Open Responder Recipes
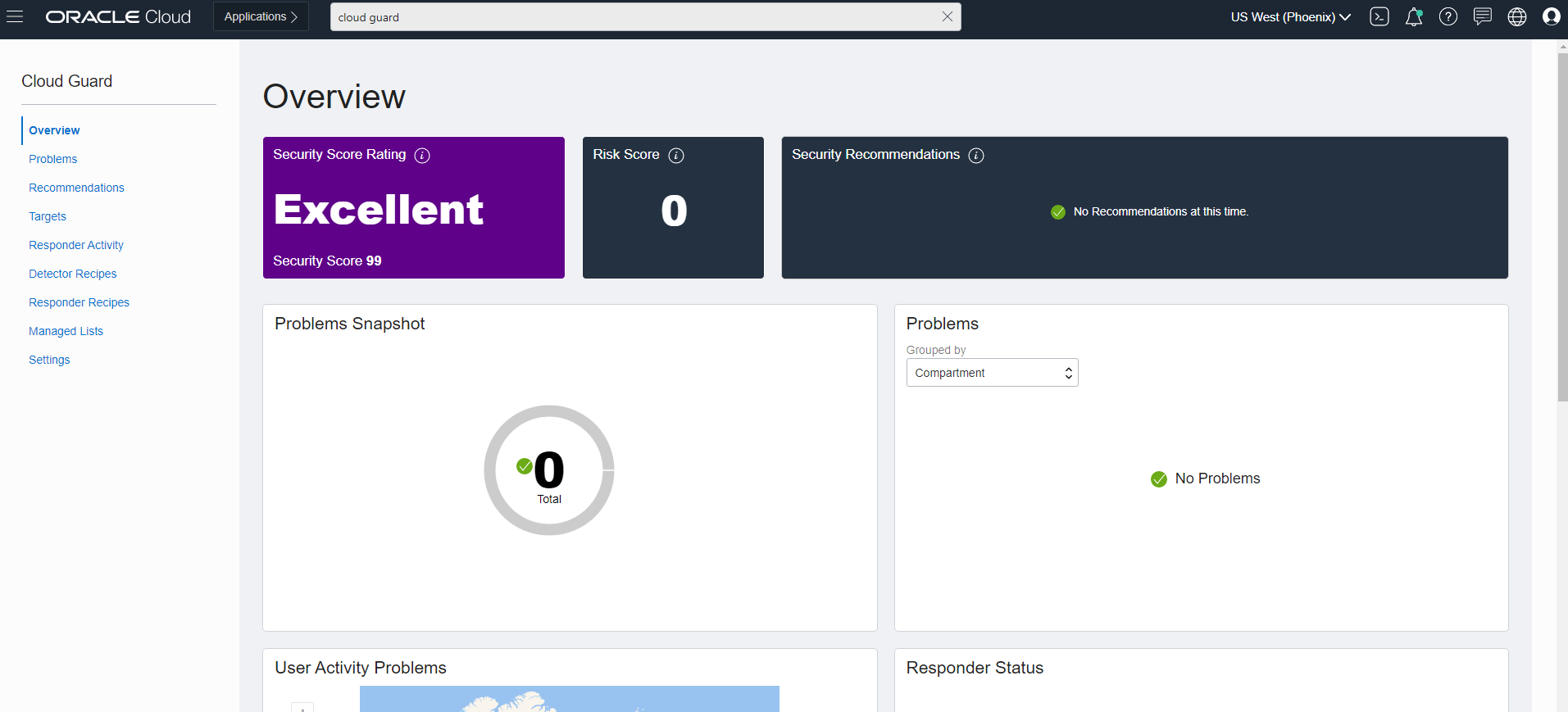This screenshot has height=712, width=1568. point(79,302)
